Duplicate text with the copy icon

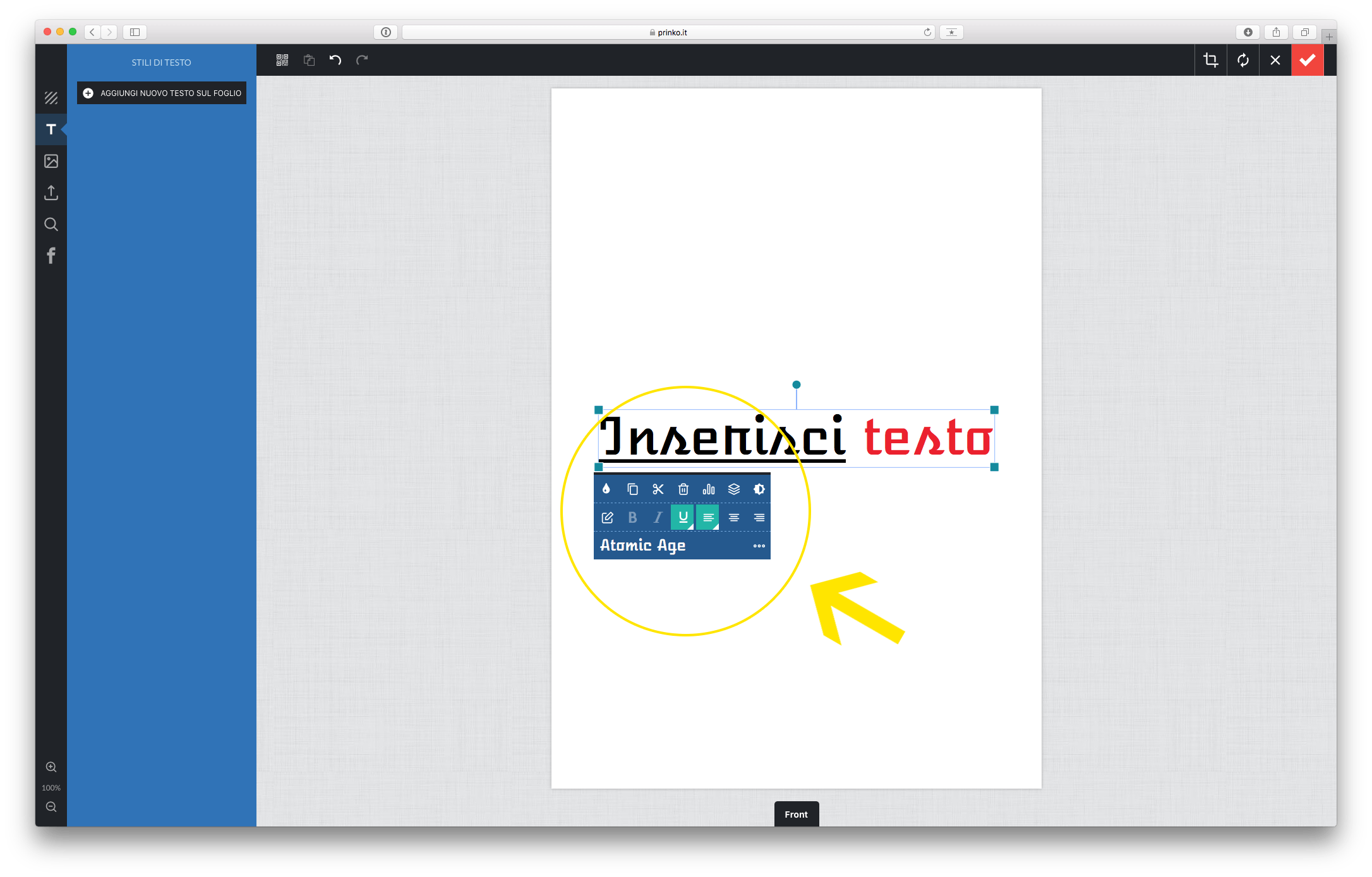click(632, 489)
